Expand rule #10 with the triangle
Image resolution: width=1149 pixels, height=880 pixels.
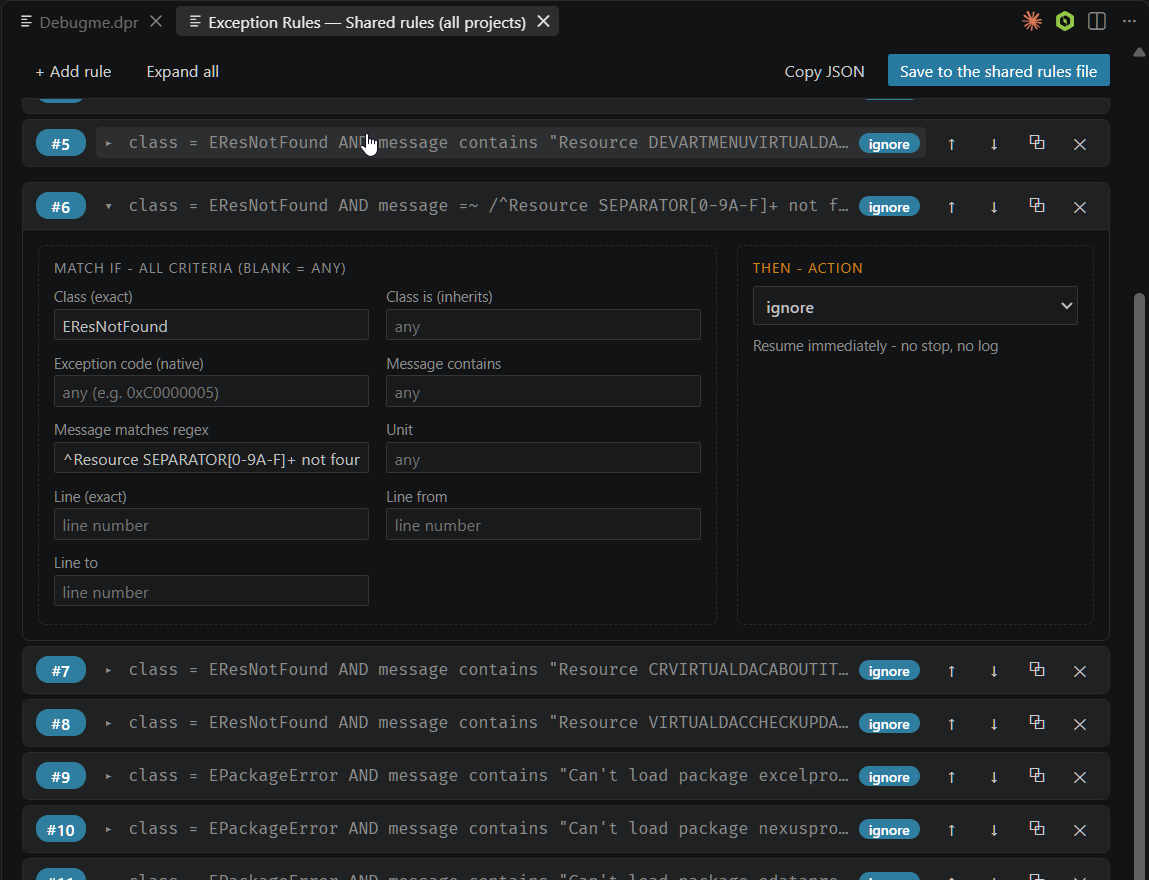108,829
